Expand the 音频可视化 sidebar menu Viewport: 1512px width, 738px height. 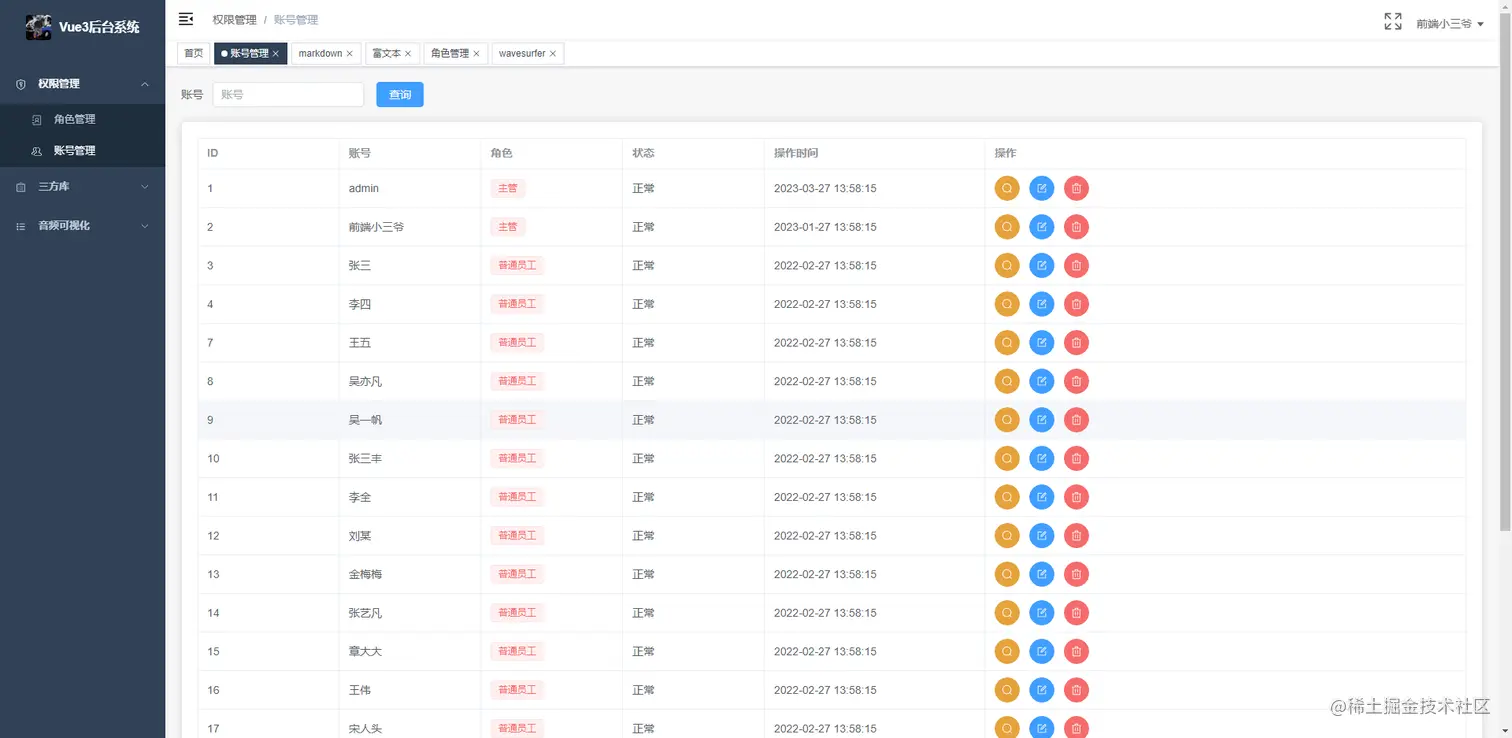(x=82, y=226)
